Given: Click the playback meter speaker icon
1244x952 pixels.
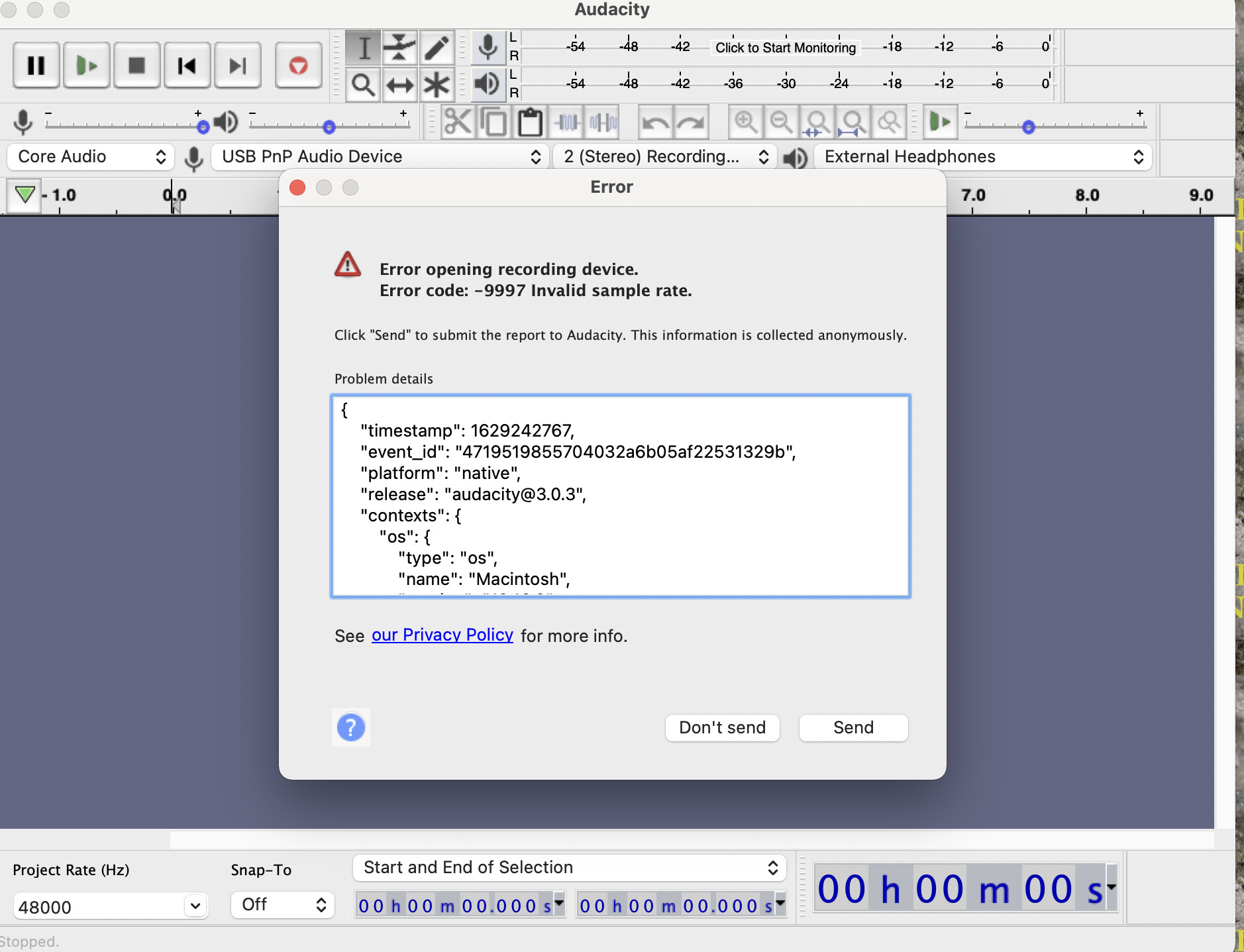Looking at the screenshot, I should coord(488,84).
